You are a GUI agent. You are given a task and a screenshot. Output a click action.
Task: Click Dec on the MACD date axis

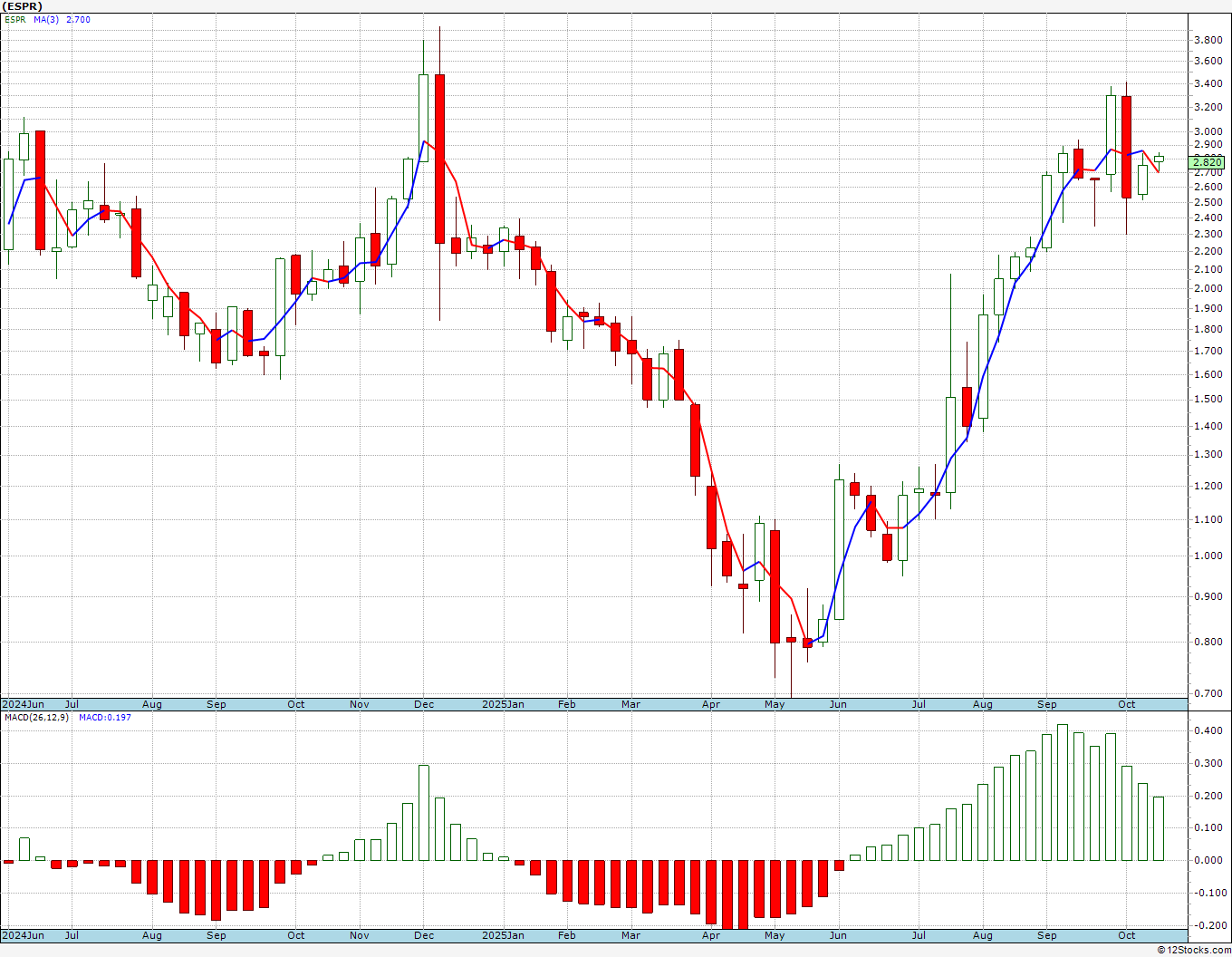pos(424,935)
